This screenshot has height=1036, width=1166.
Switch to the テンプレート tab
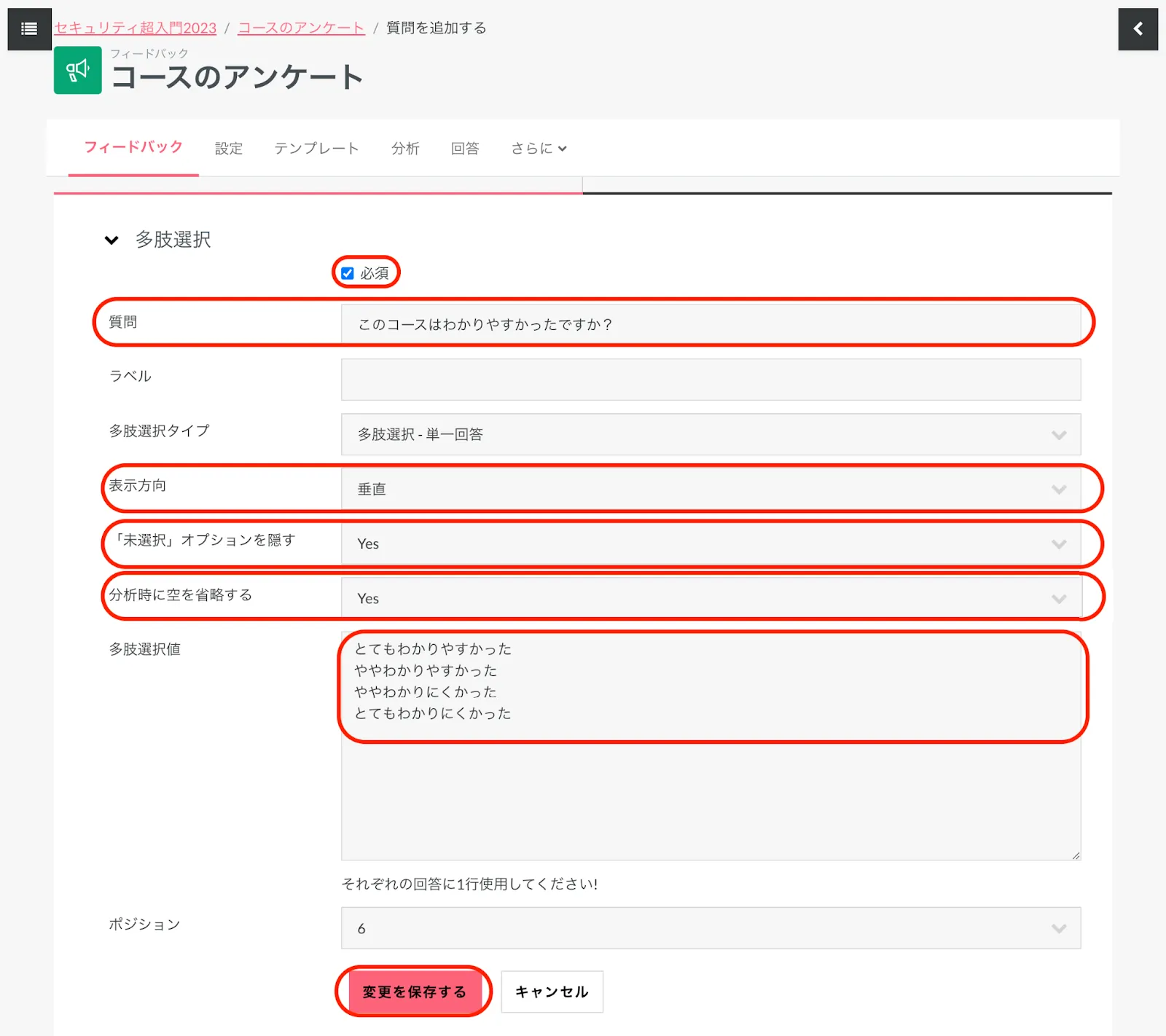pos(316,149)
